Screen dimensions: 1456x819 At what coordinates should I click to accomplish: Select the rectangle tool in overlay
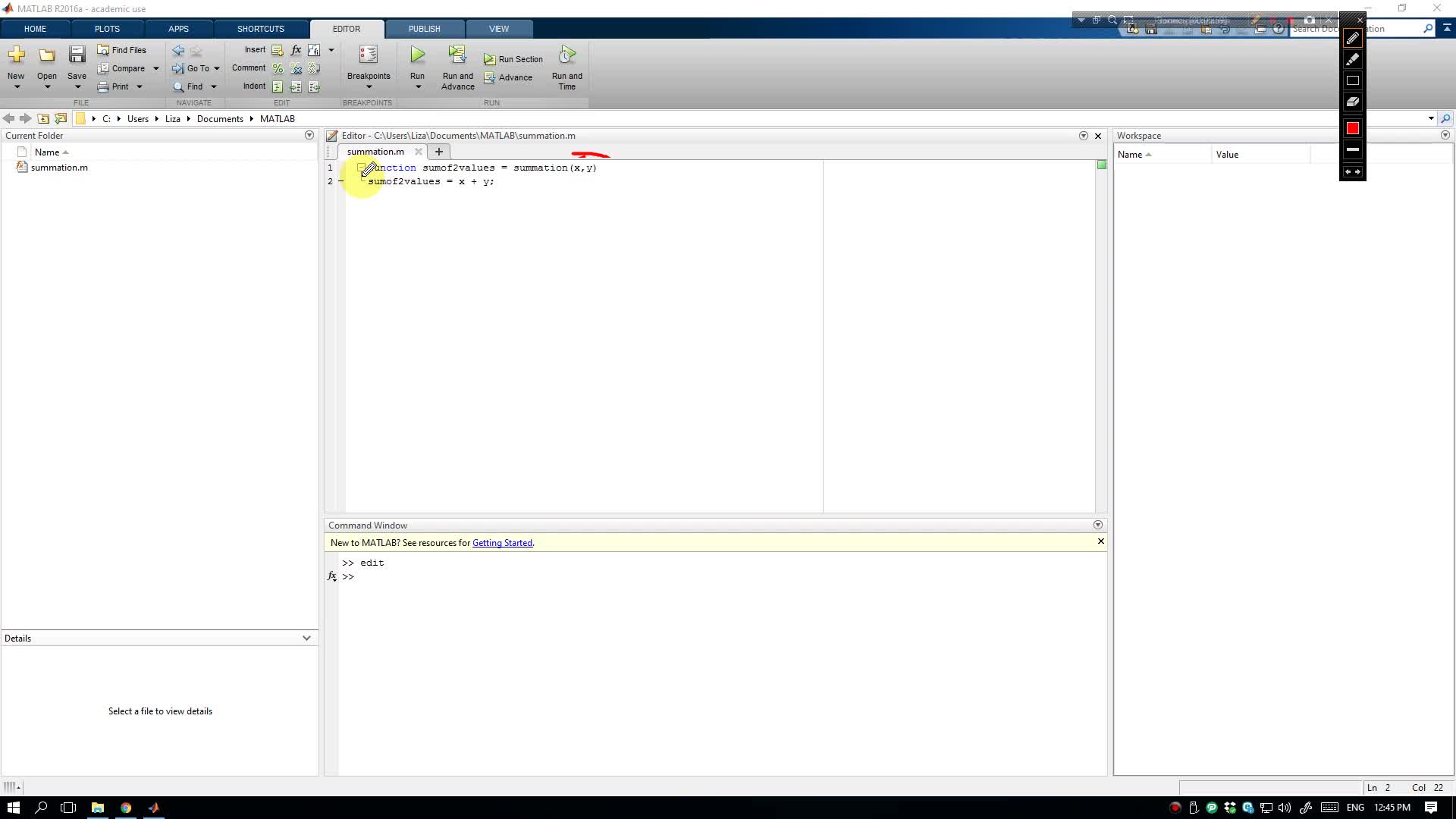point(1352,80)
